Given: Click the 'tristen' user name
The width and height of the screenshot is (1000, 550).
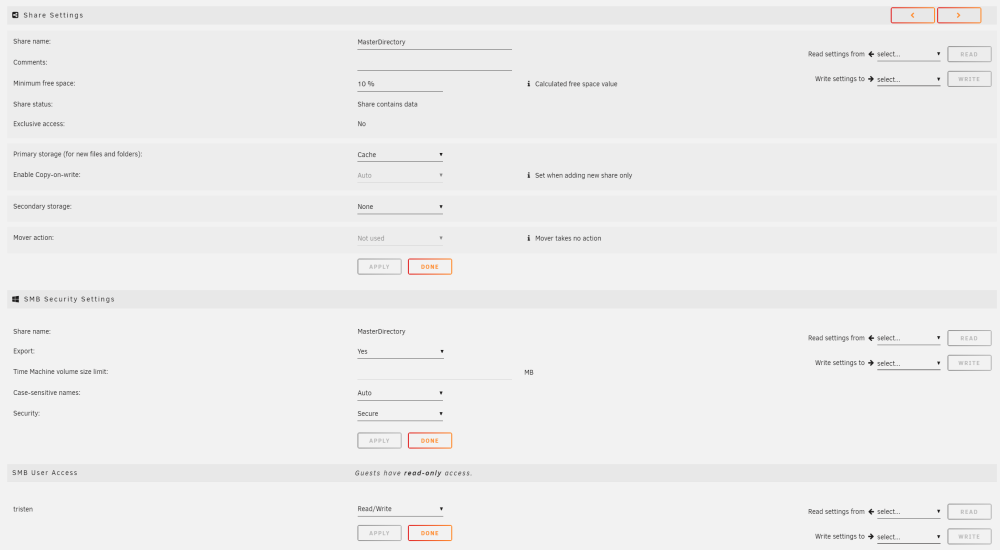Looking at the screenshot, I should point(23,509).
